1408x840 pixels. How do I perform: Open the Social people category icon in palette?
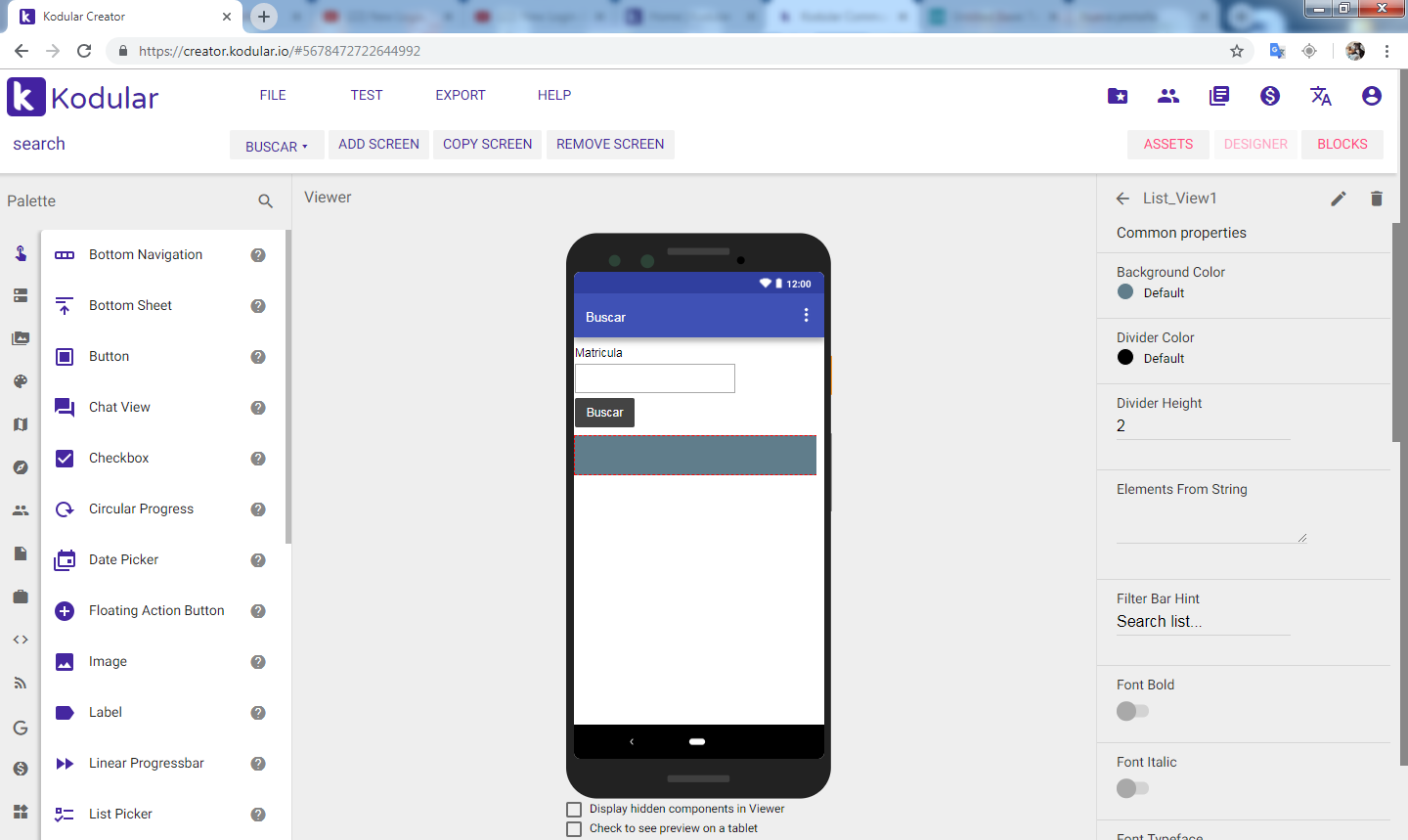(x=21, y=510)
